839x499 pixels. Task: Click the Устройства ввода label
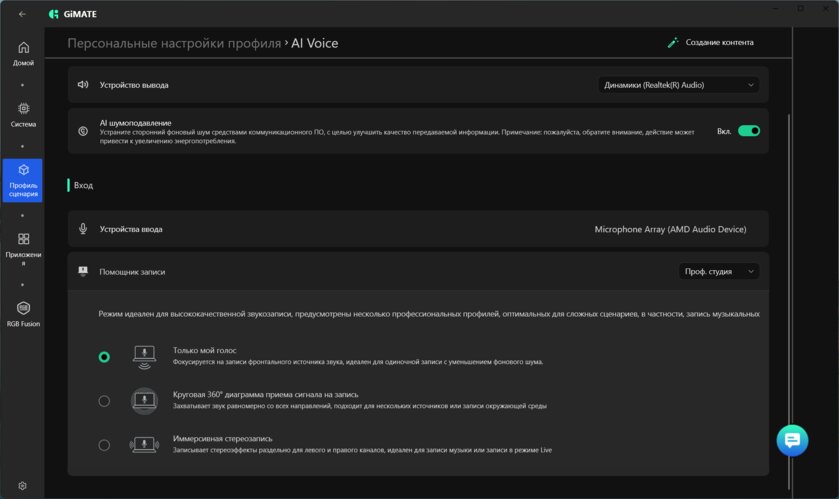[x=131, y=229]
